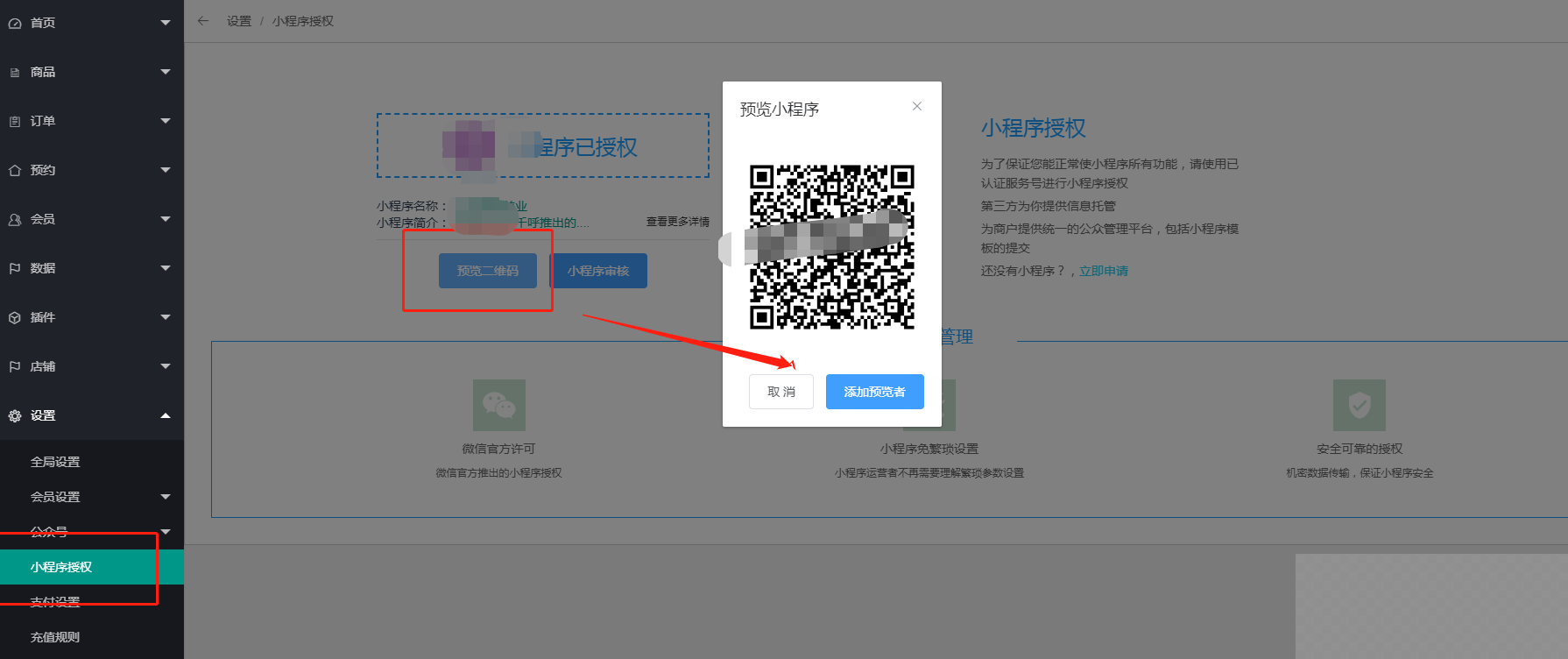Click the 首页 dashboard icon in sidebar
This screenshot has width=1568, height=659.
[15, 23]
